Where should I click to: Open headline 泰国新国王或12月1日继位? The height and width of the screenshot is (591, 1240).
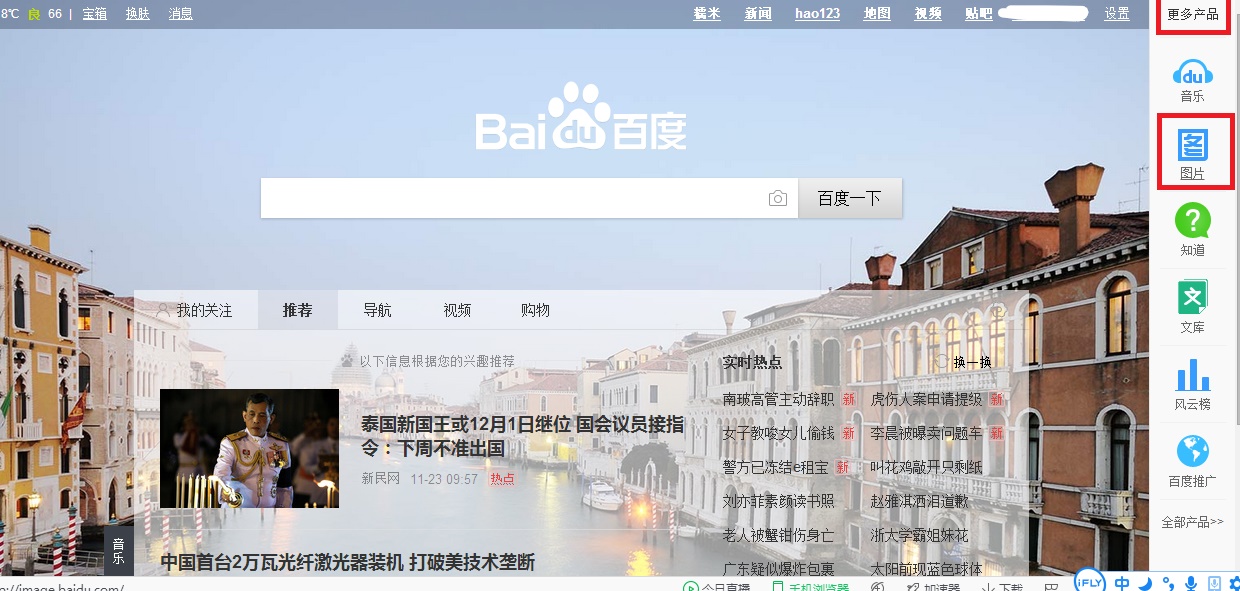pos(523,436)
